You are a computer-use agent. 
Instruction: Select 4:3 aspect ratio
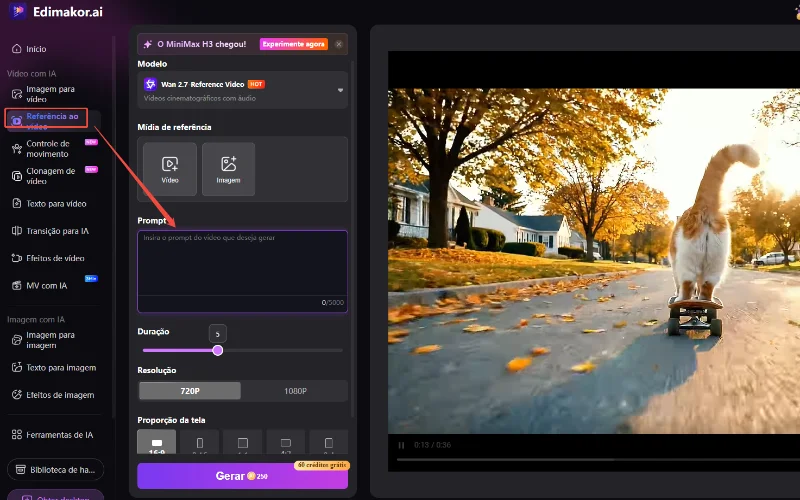286,442
